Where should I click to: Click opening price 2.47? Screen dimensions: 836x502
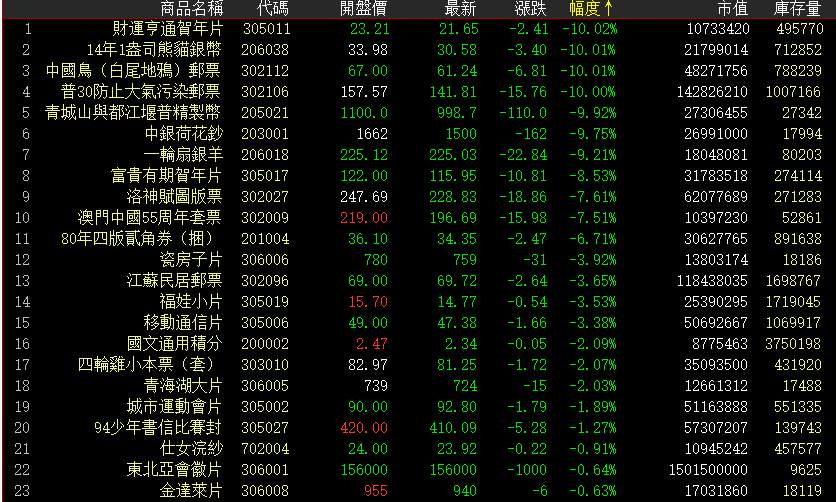pyautogui.click(x=372, y=344)
